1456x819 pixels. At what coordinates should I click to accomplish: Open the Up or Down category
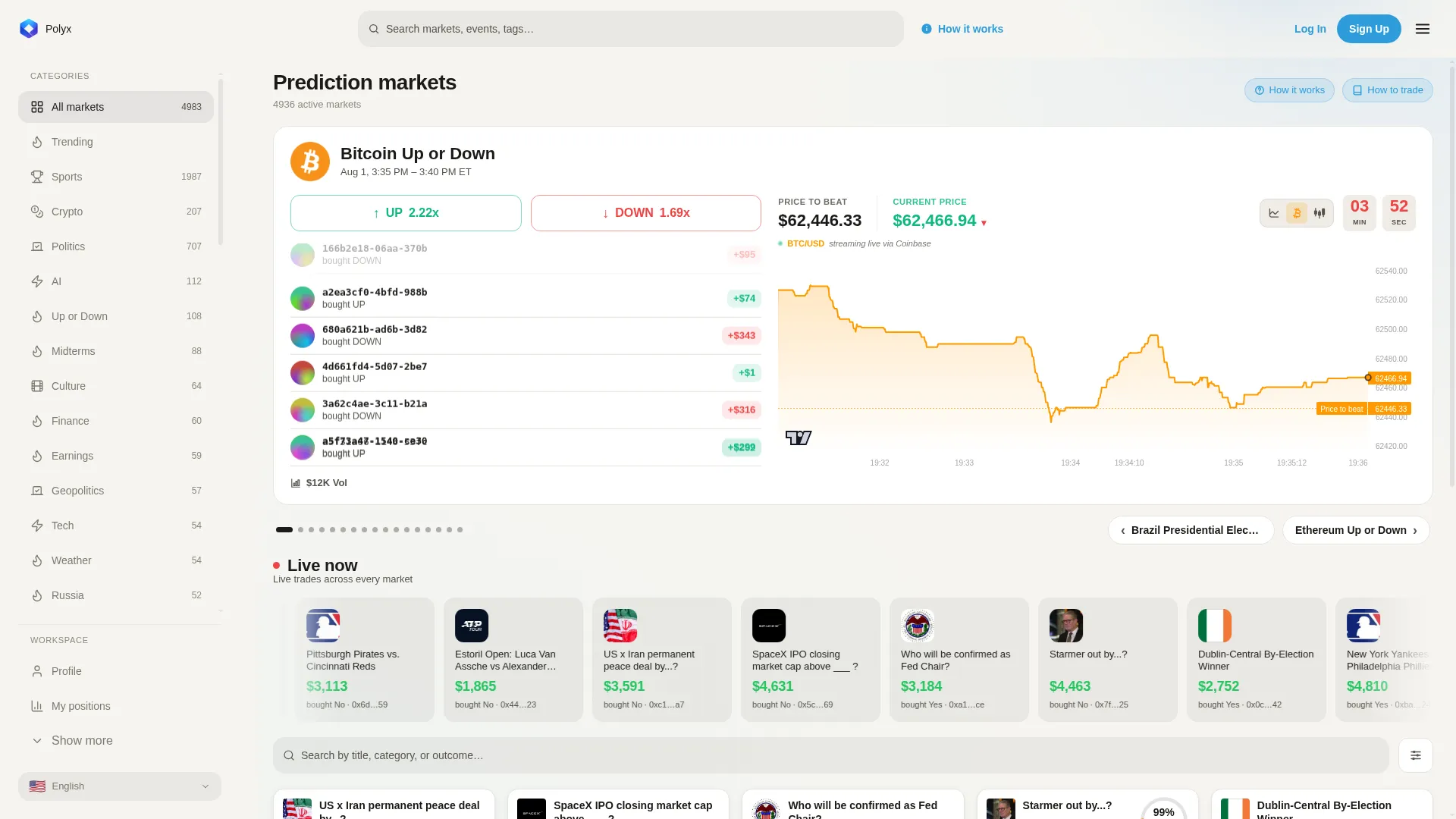116,316
